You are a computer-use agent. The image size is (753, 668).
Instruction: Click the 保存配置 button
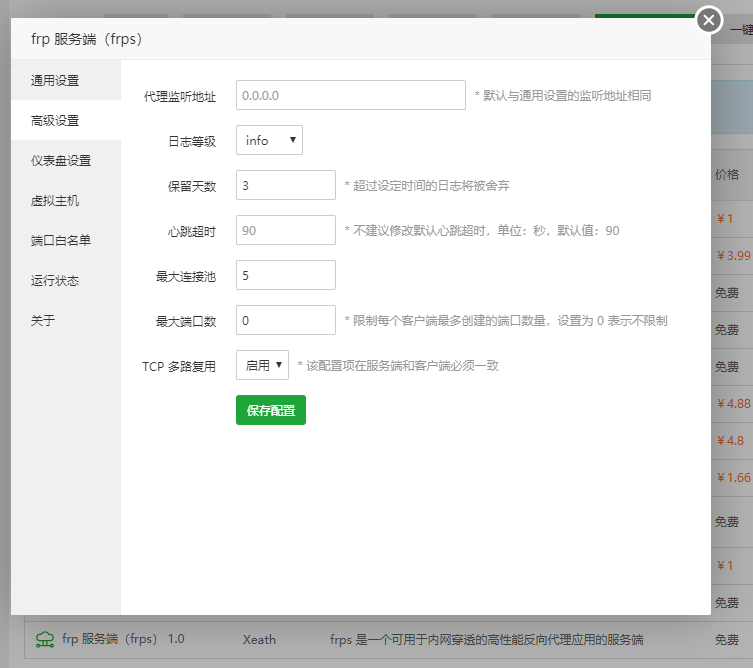click(x=271, y=410)
